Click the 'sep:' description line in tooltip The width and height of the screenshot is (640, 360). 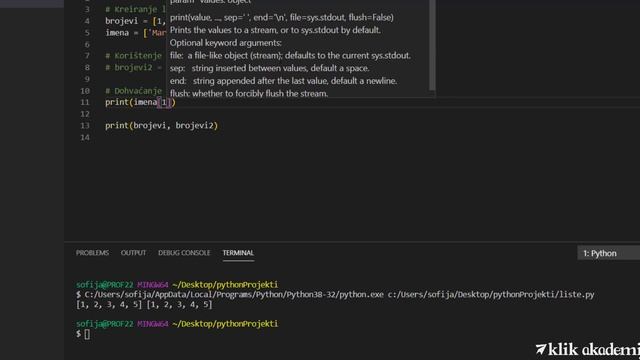[x=269, y=68]
